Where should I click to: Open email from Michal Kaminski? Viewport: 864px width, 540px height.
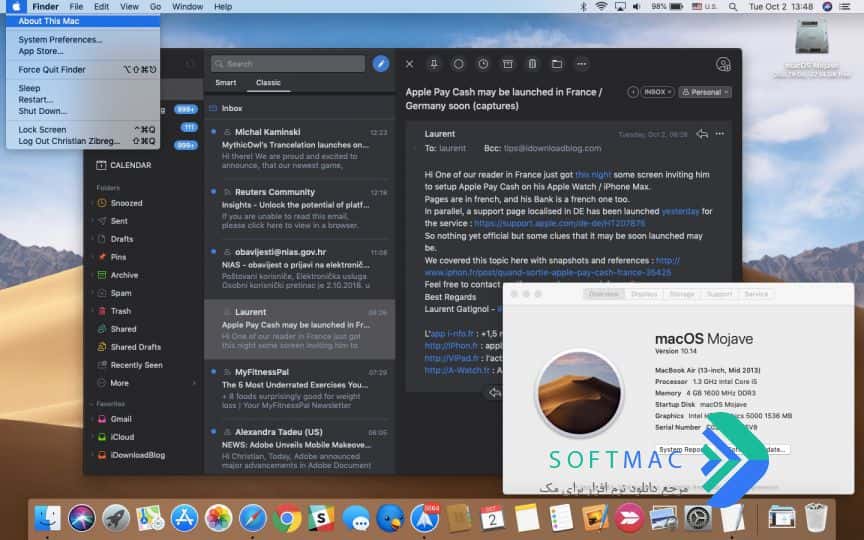point(299,149)
